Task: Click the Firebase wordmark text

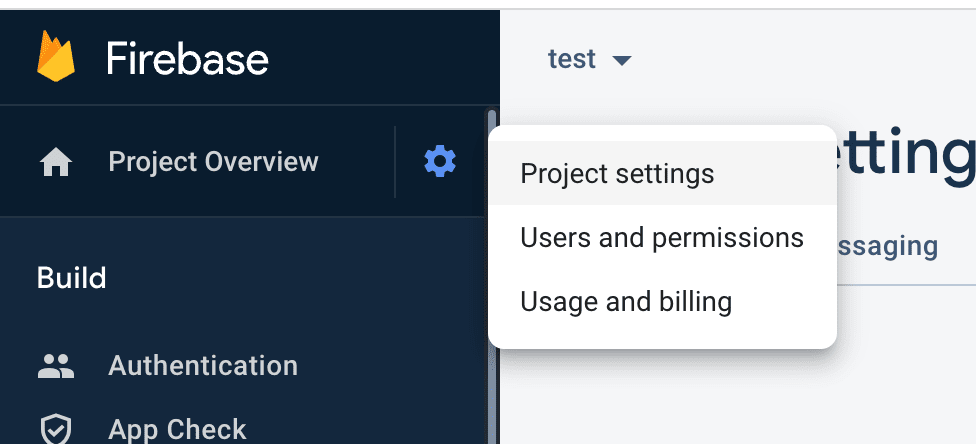Action: [187, 59]
